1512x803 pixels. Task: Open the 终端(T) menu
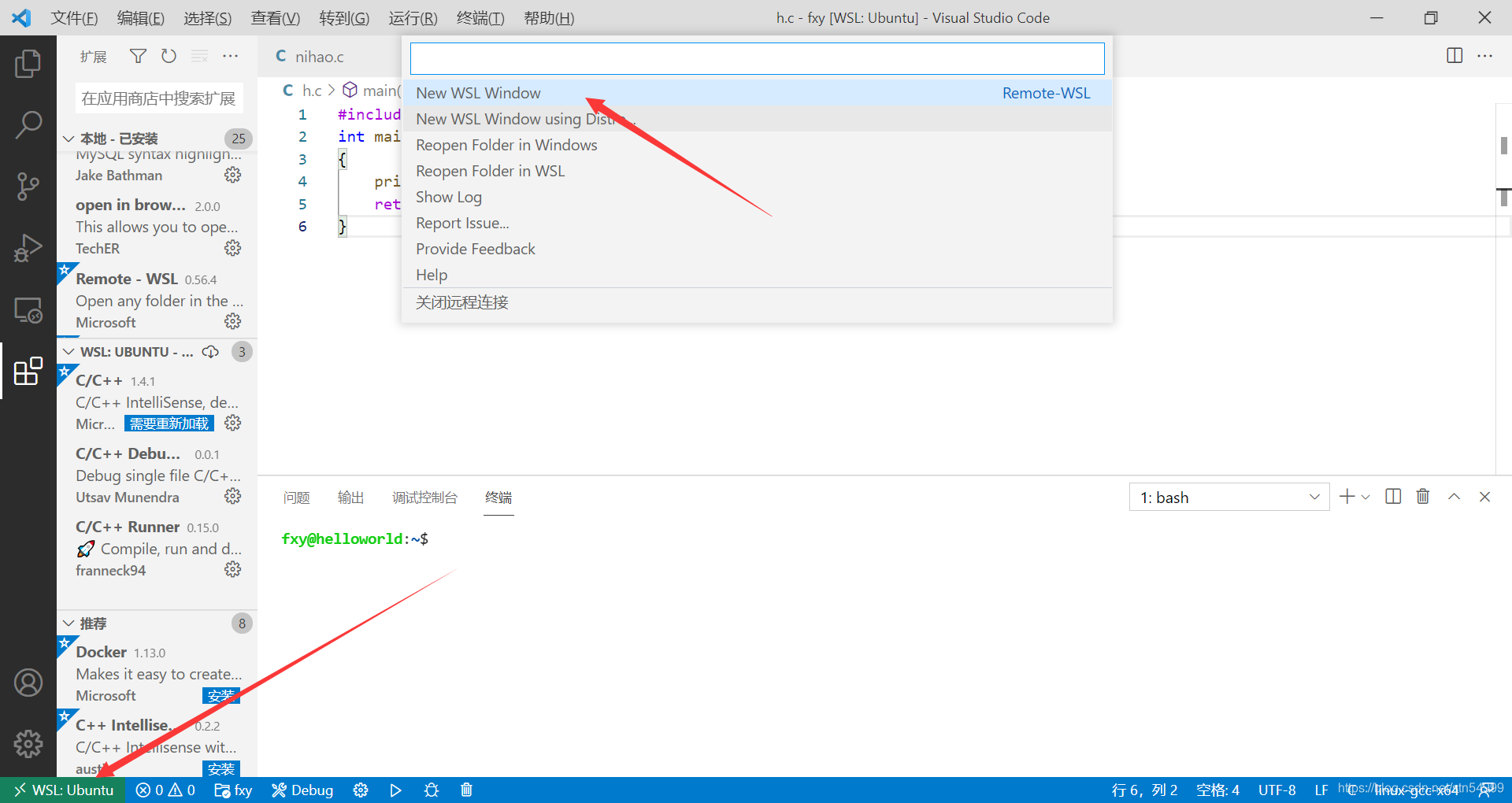click(480, 17)
